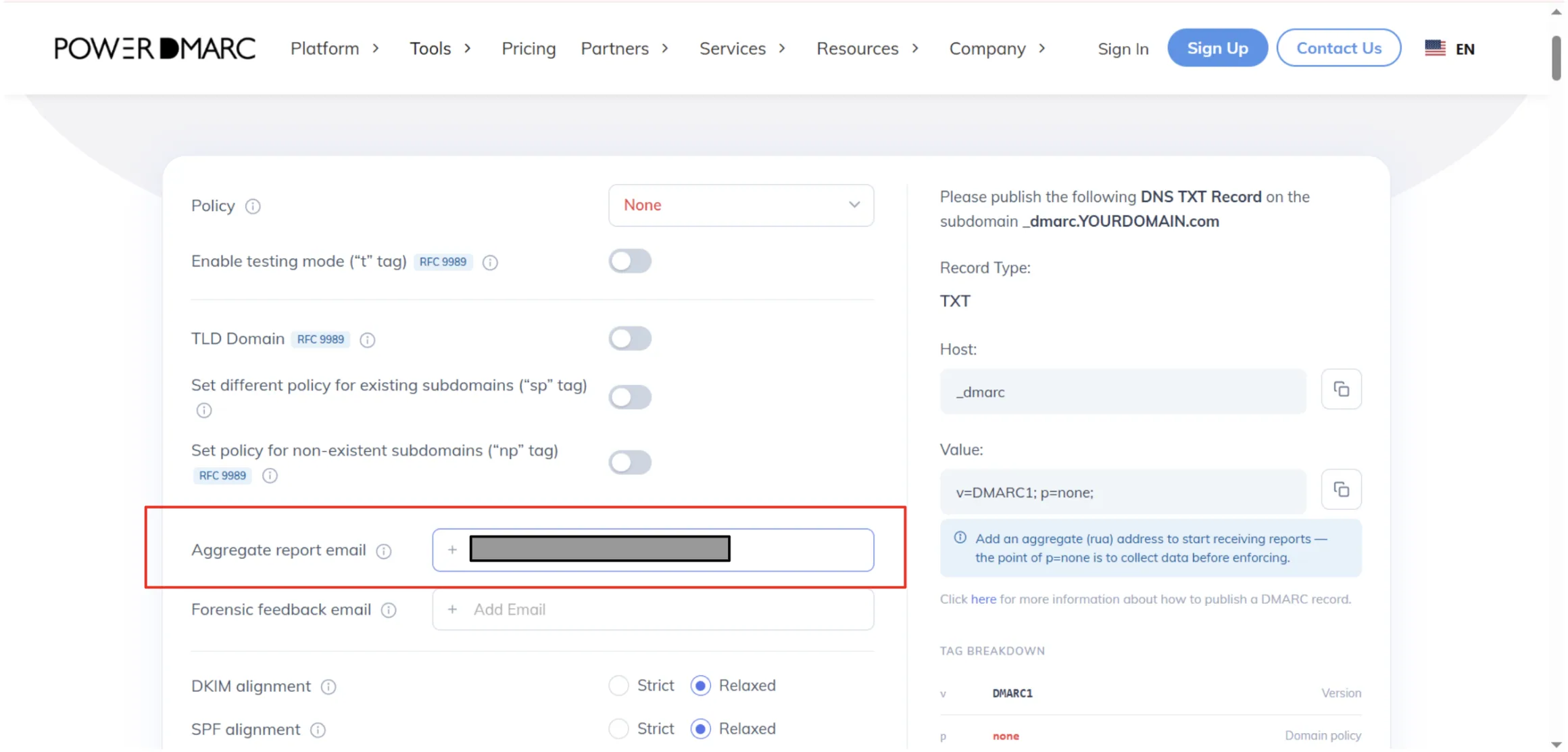Click the Sign Up button
This screenshot has width=1568, height=752.
(x=1217, y=48)
